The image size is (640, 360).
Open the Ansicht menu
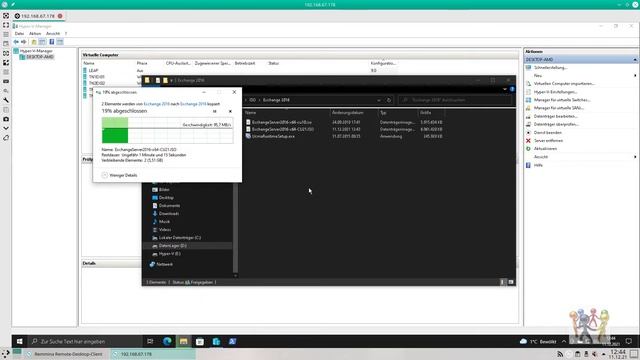click(x=53, y=33)
